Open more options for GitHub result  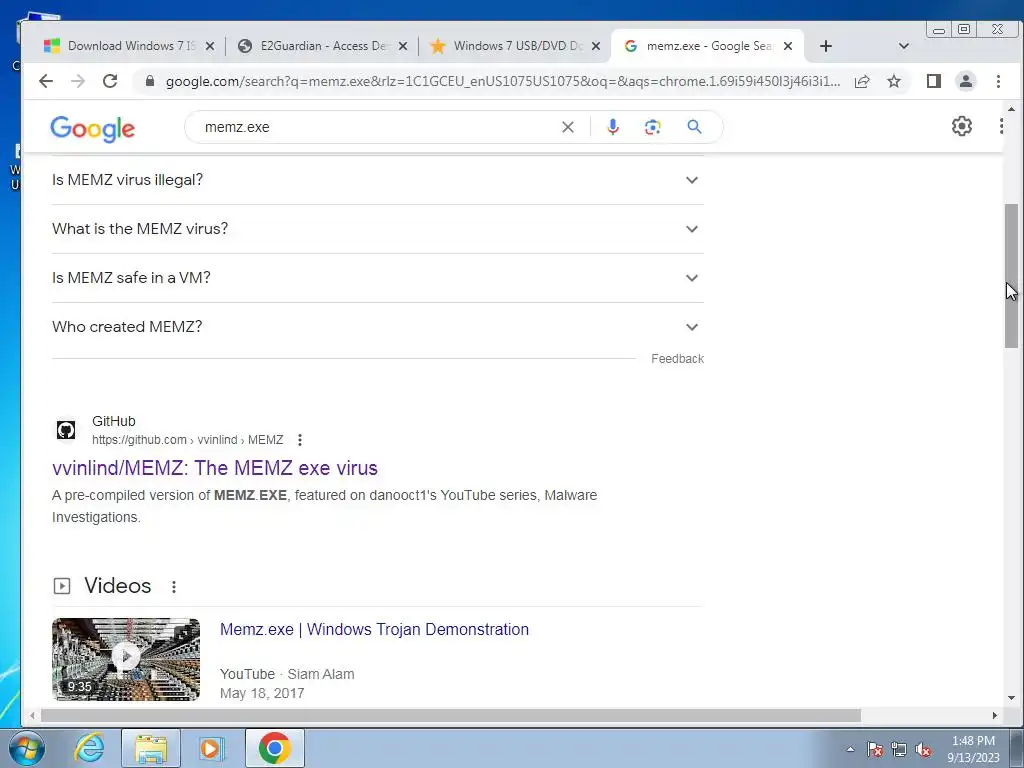tap(300, 440)
